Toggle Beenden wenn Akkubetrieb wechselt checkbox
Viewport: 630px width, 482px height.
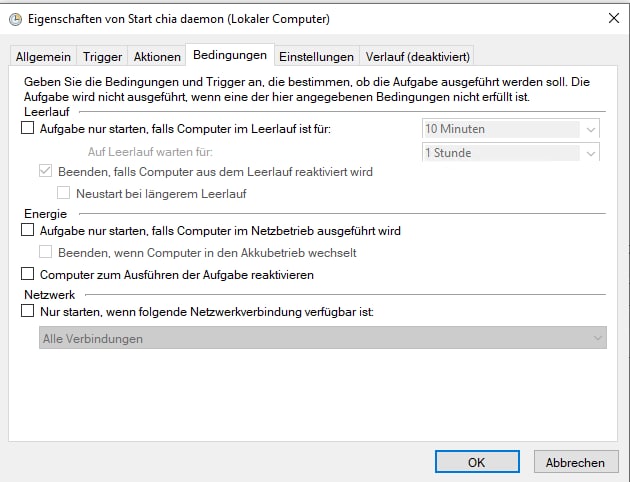45,252
